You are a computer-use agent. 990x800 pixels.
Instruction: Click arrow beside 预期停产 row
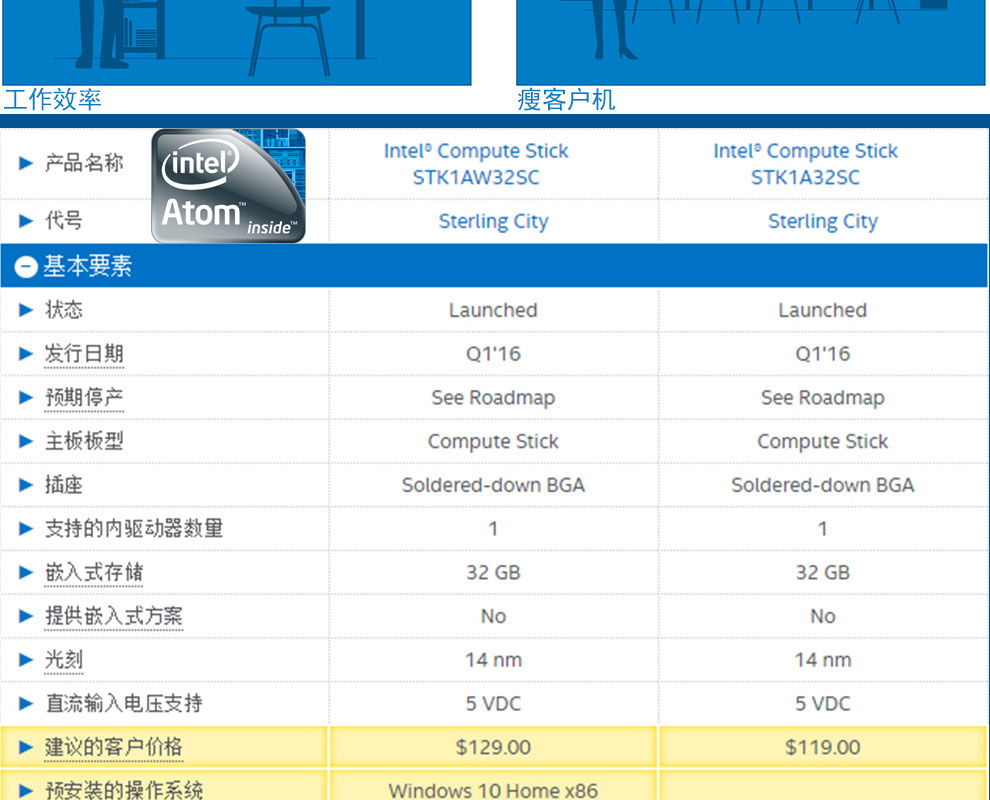pyautogui.click(x=26, y=398)
